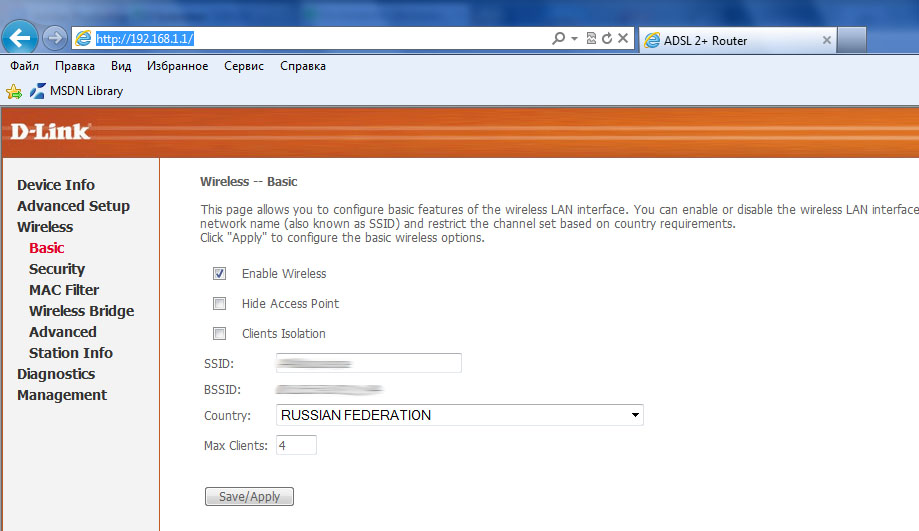Viewport: 919px width, 531px height.
Task: Click the D-Link logo
Action: tap(51, 131)
